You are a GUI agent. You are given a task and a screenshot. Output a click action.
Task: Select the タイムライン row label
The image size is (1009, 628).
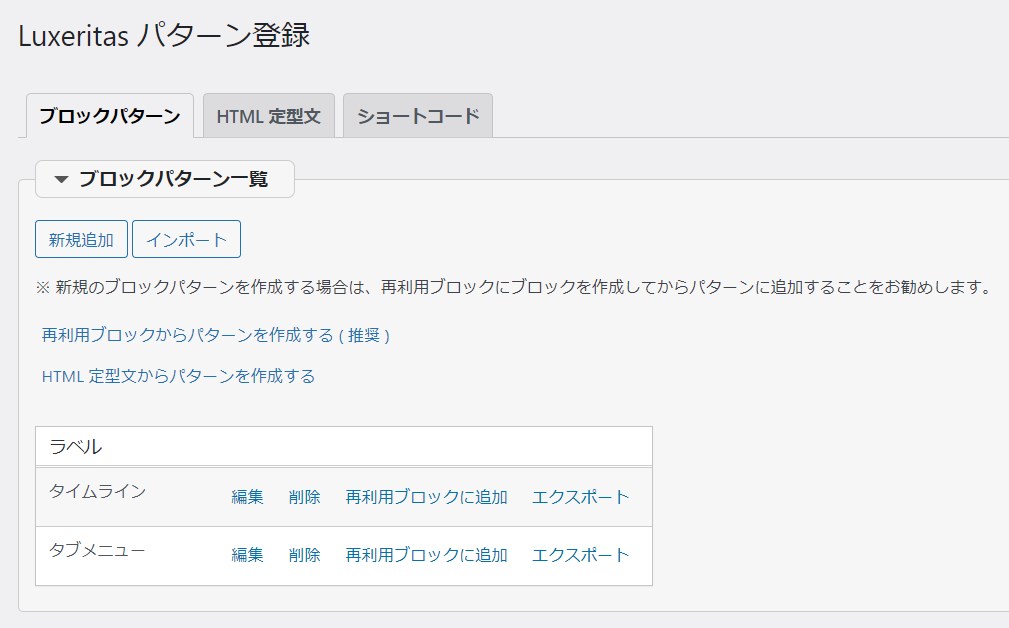click(x=89, y=491)
